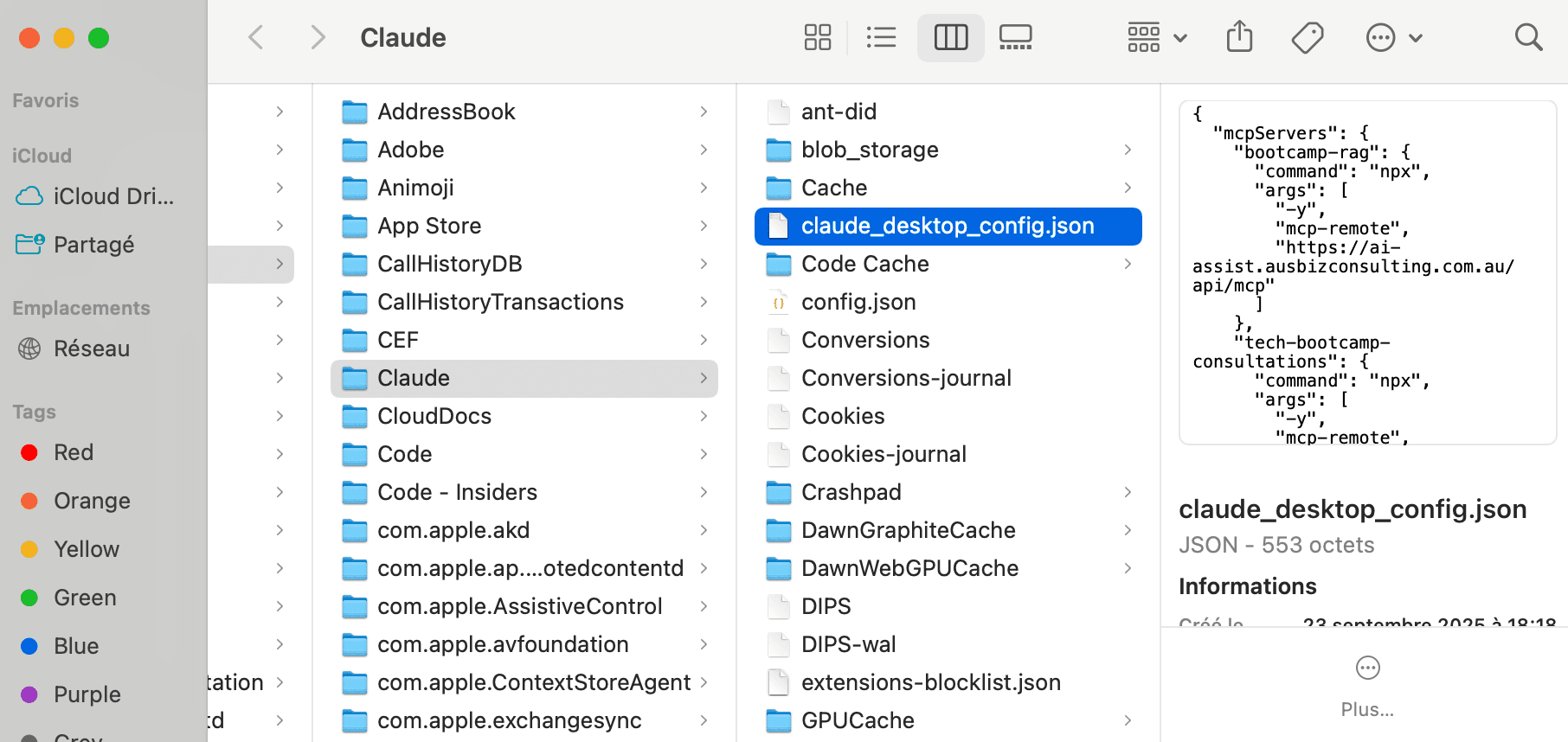1568x742 pixels.
Task: Go back with the left chevron
Action: pos(255,38)
